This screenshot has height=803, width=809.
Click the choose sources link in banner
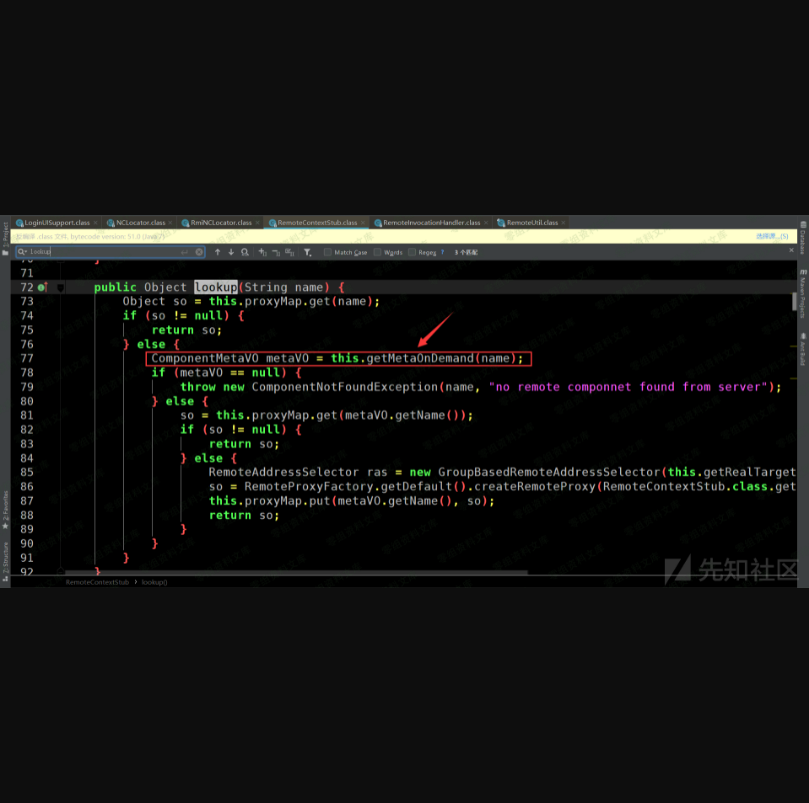click(769, 237)
